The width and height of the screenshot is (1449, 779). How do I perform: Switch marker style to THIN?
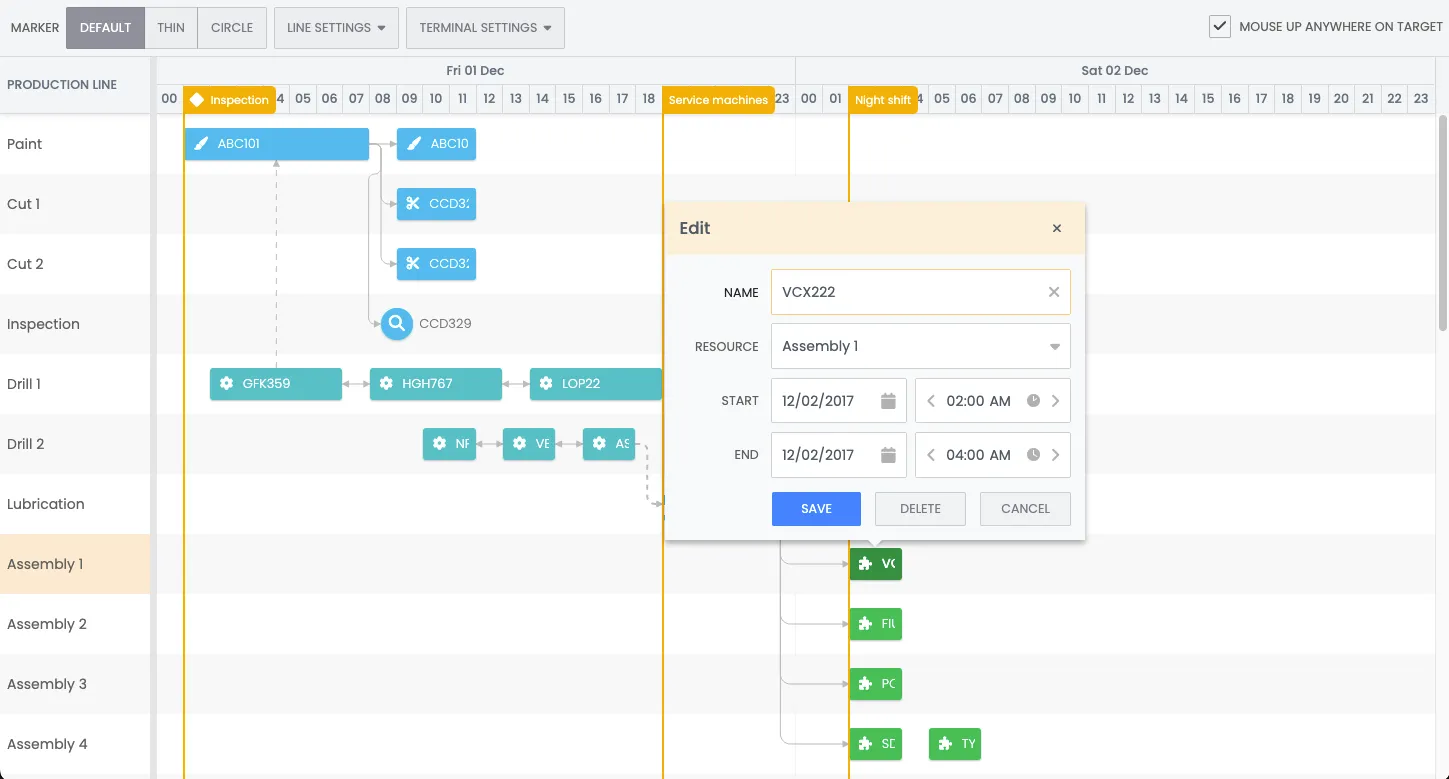[170, 27]
